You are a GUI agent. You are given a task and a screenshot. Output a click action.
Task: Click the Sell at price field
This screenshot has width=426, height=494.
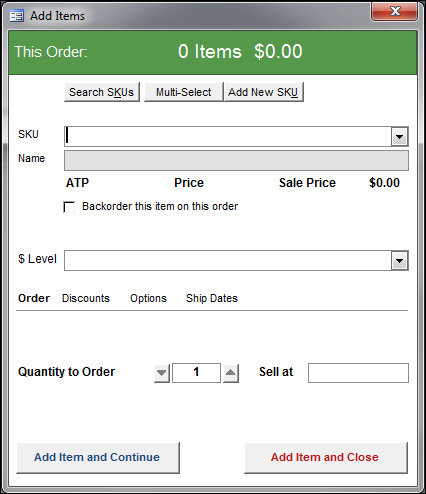[x=358, y=373]
